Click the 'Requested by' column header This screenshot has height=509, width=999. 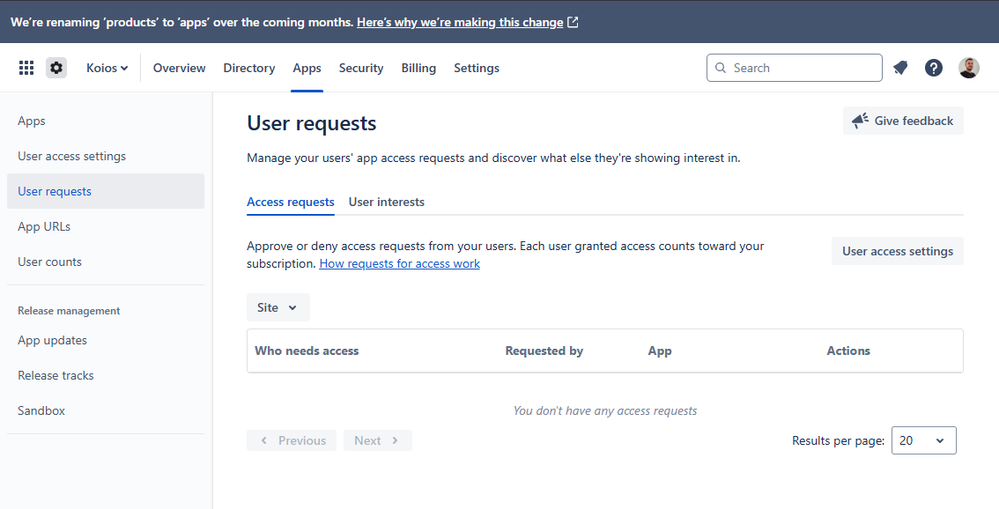(x=544, y=350)
